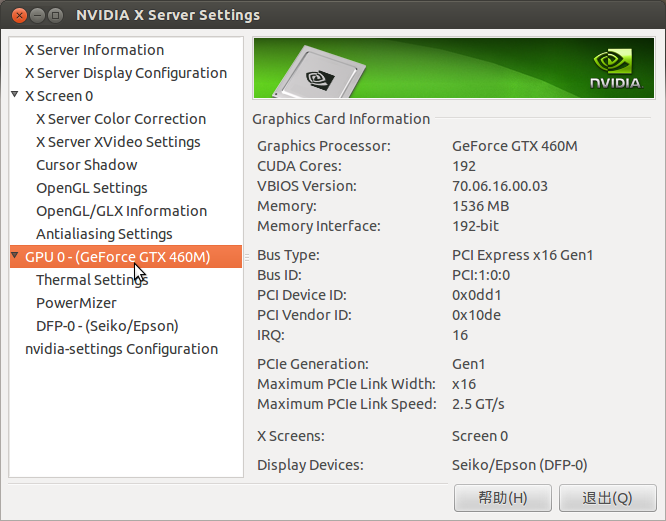
Task: Select GPU 0 - (GeForce GTX 460M) row
Action: pyautogui.click(x=126, y=256)
